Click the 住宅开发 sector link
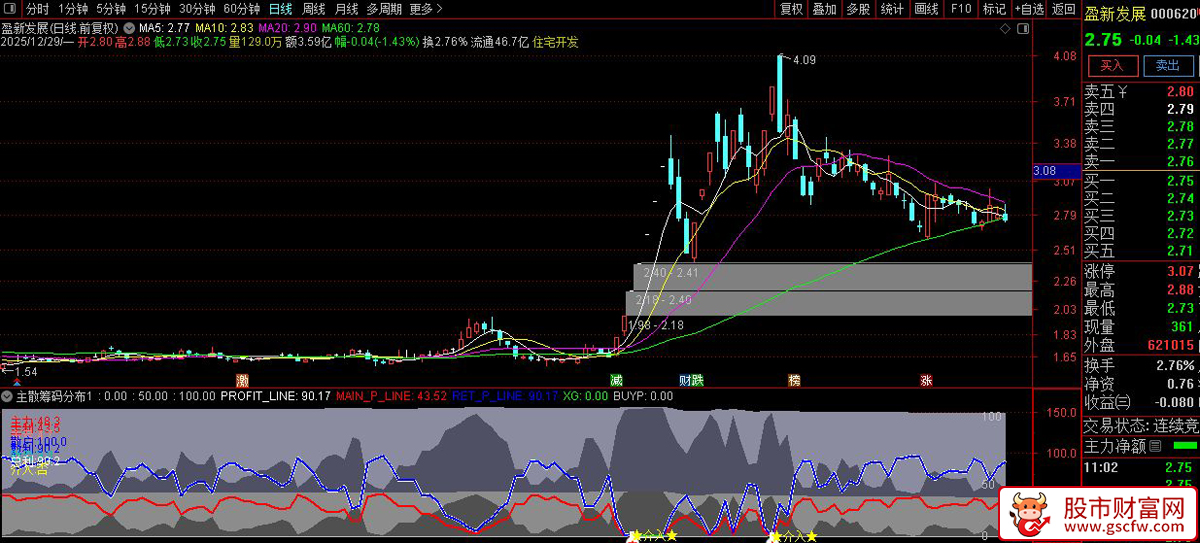 pos(555,43)
